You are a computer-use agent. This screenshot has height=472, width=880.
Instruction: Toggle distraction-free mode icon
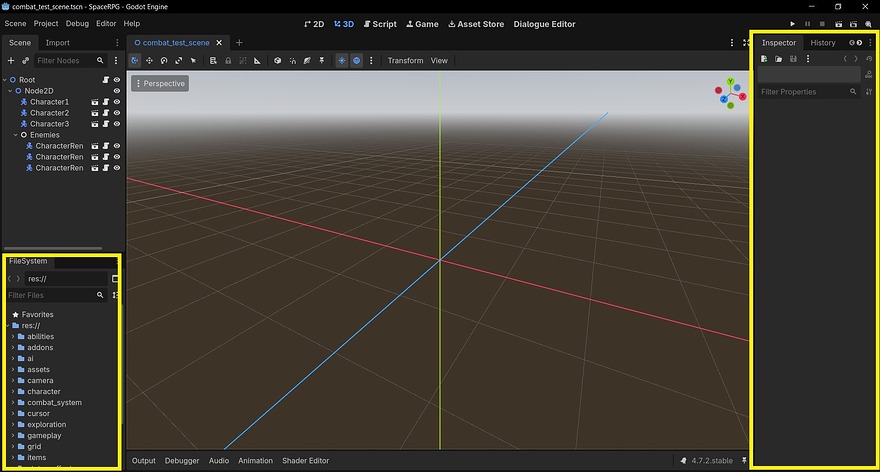(746, 43)
